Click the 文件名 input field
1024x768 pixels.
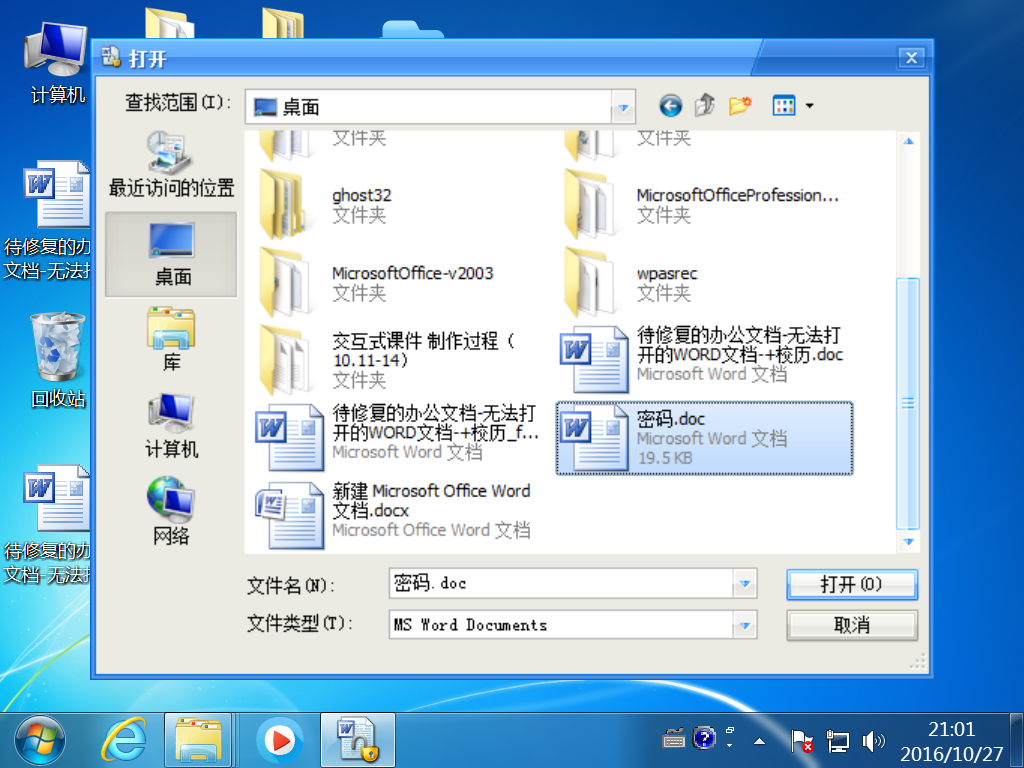561,583
